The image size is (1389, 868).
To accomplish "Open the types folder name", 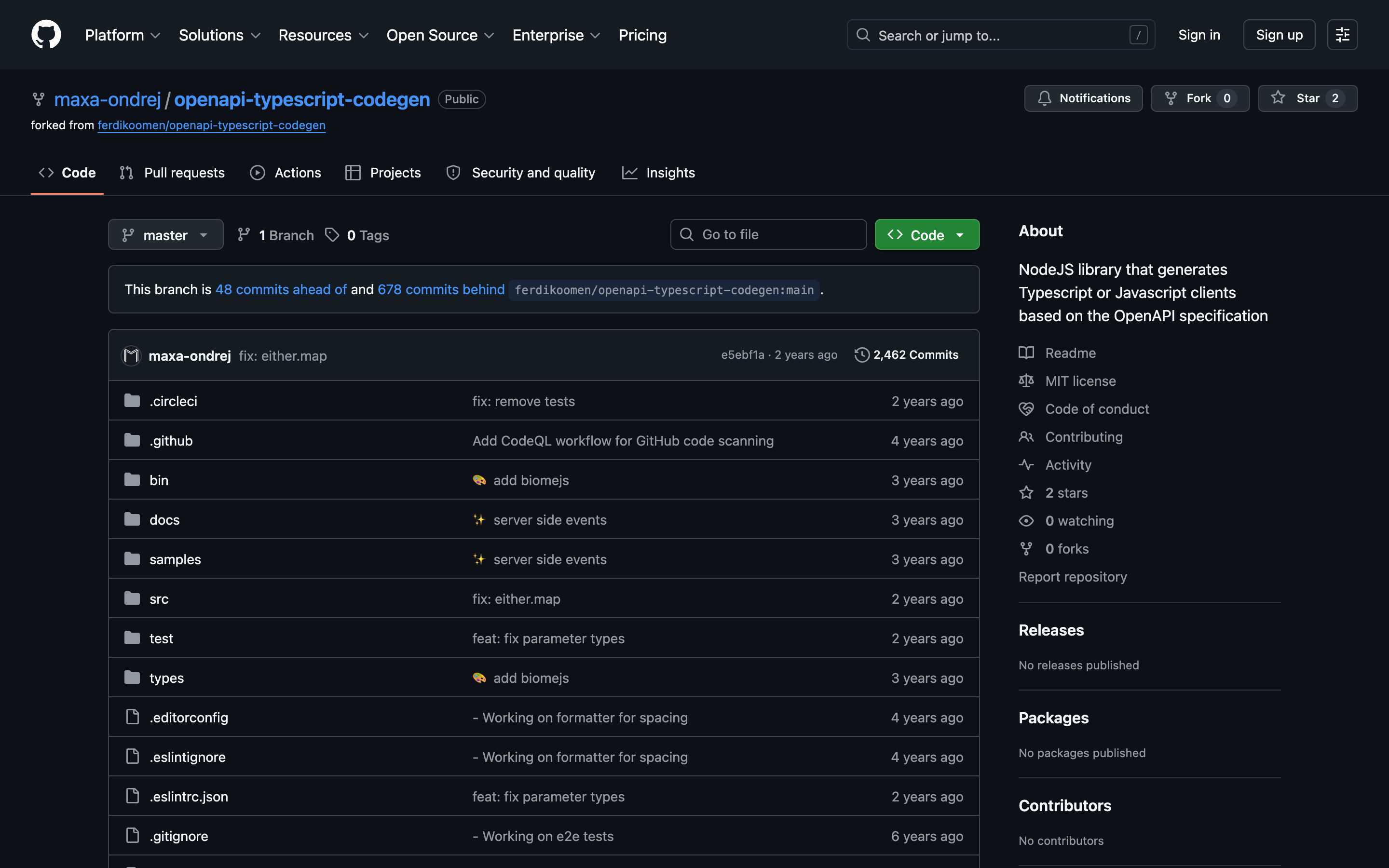I will point(166,678).
